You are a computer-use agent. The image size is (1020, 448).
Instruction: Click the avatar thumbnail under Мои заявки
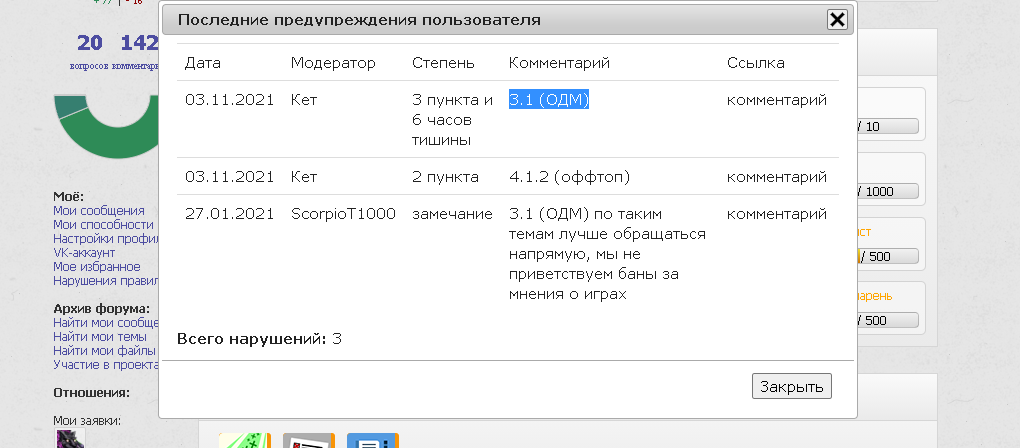tap(70, 439)
